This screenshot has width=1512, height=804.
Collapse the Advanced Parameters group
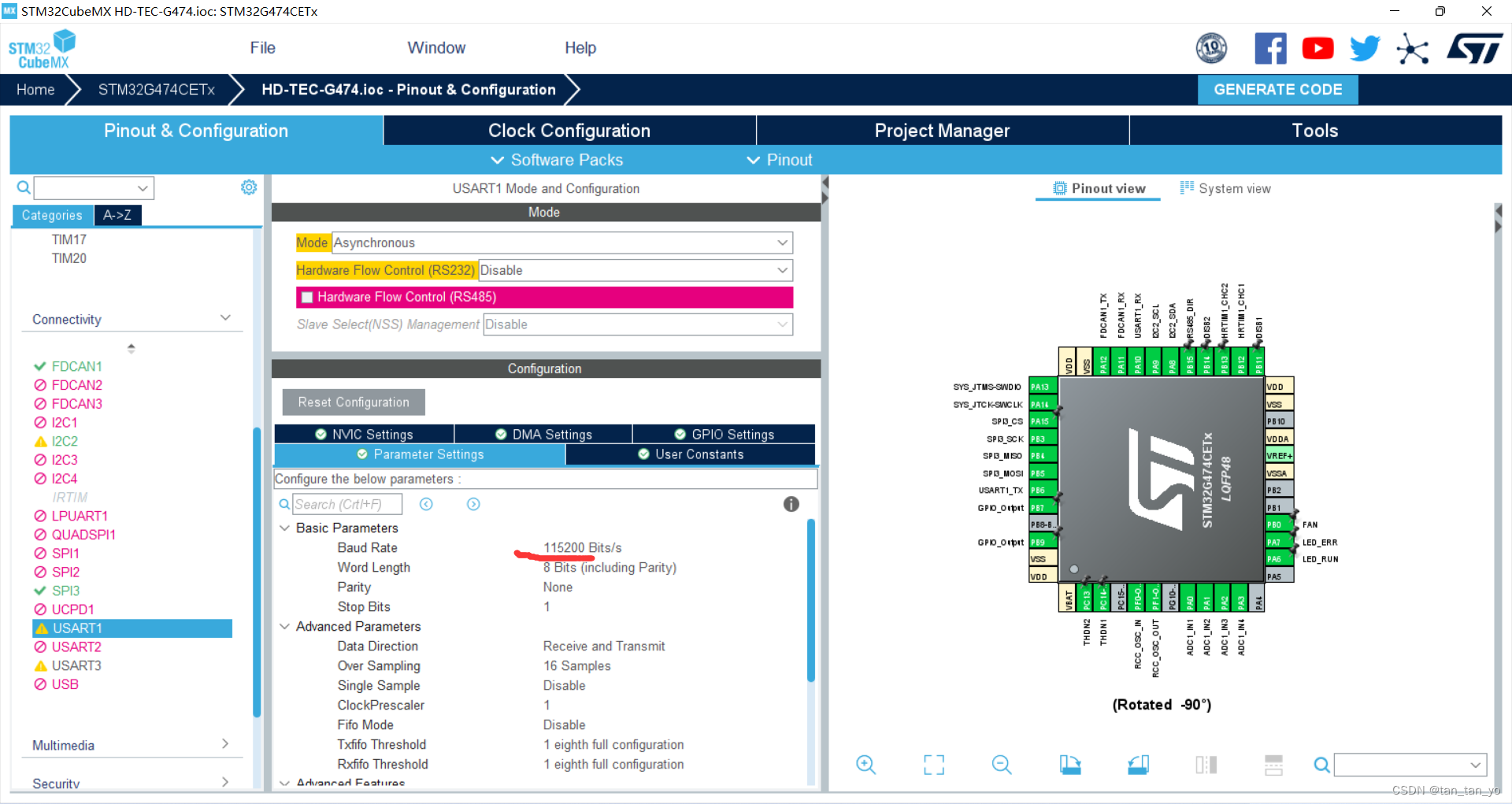[285, 626]
